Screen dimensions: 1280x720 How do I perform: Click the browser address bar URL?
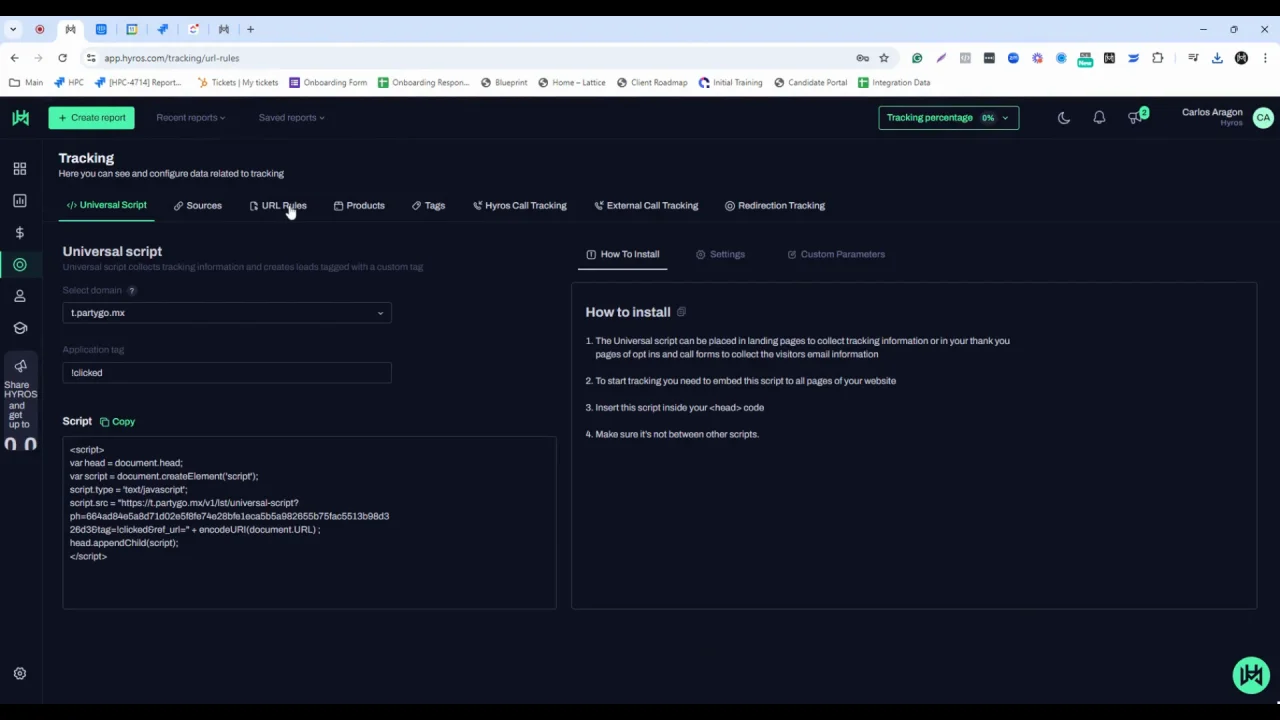coord(172,58)
